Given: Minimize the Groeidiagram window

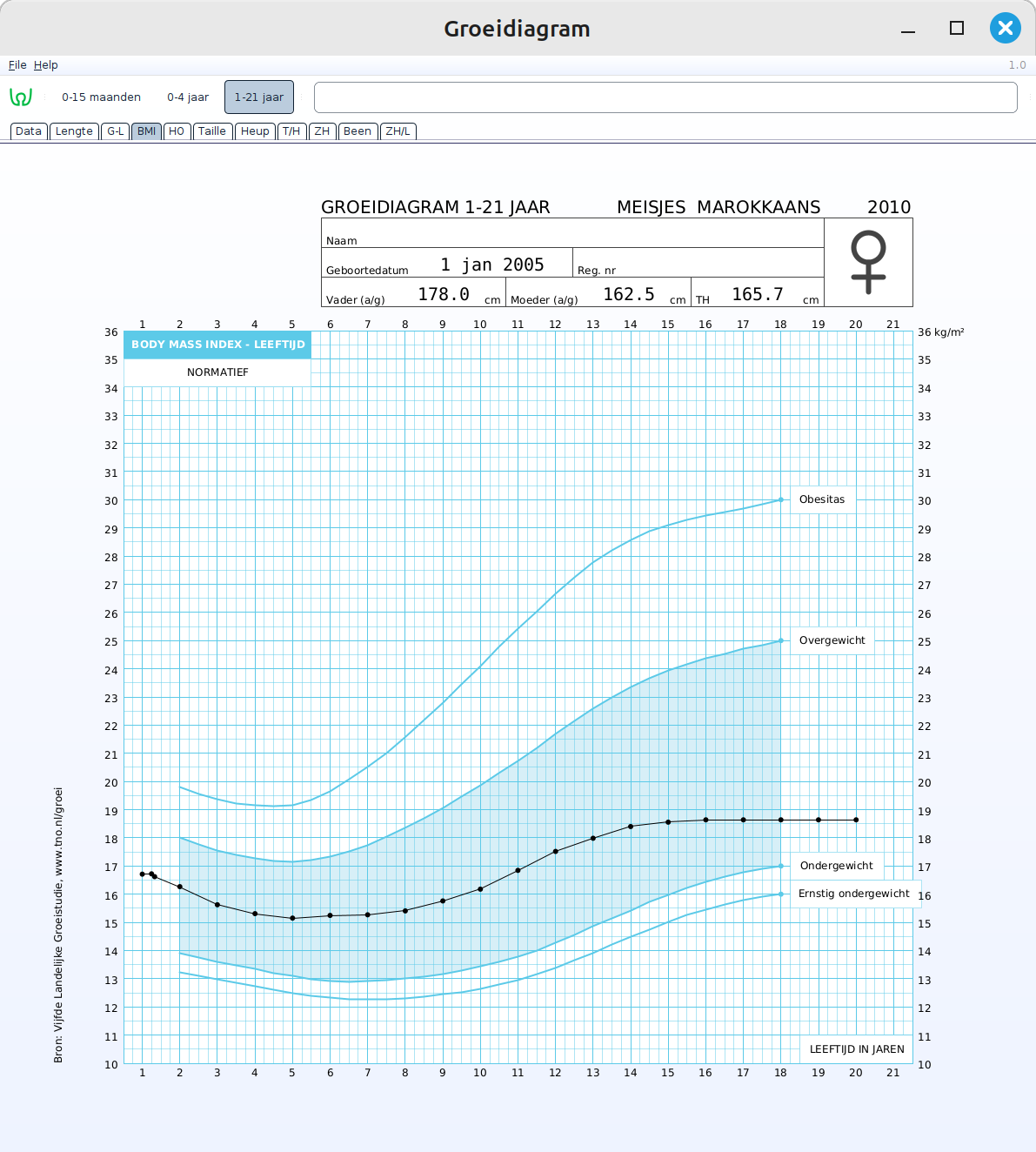Looking at the screenshot, I should 908,30.
